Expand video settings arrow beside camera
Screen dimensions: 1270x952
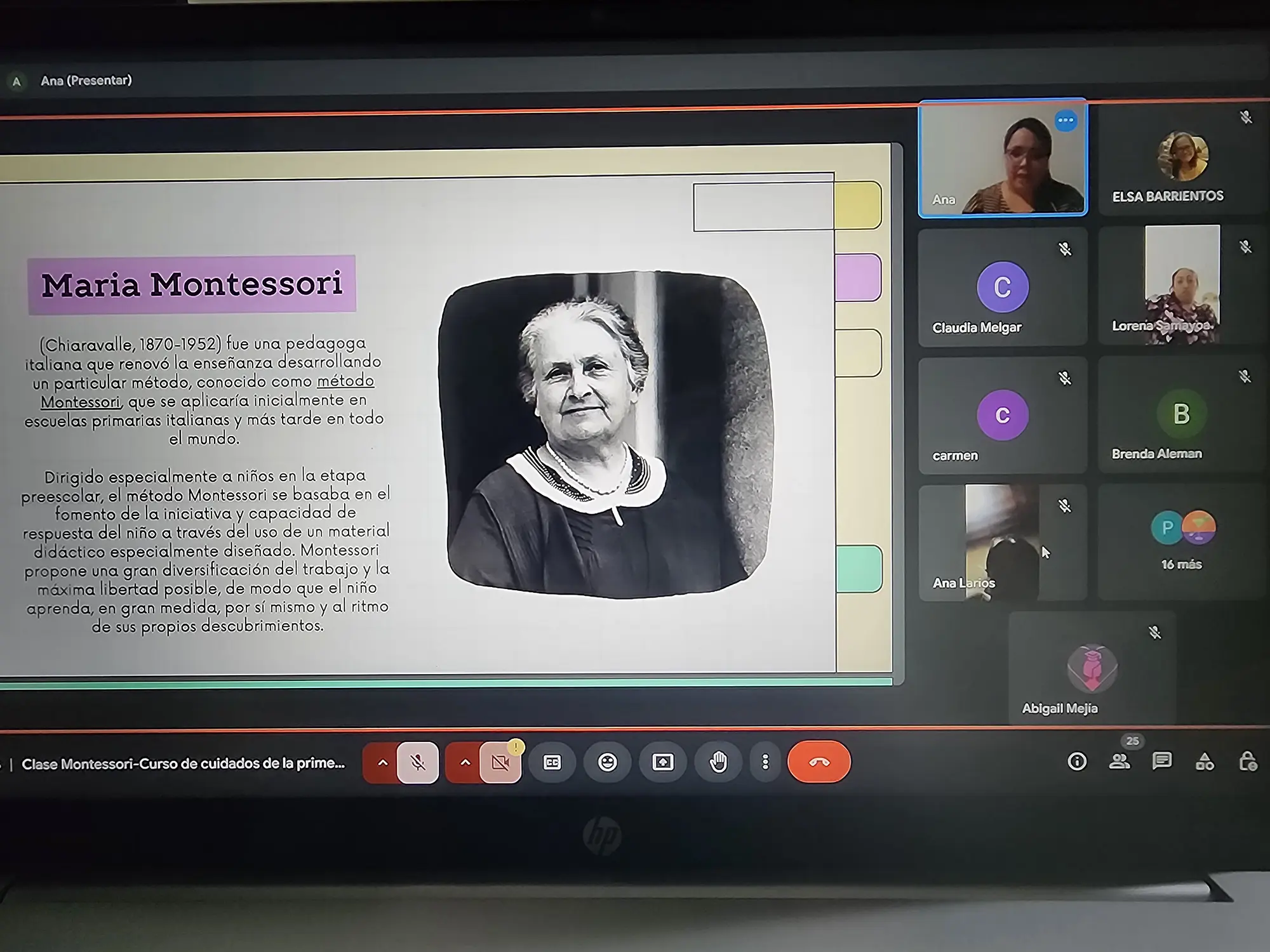pyautogui.click(x=465, y=762)
